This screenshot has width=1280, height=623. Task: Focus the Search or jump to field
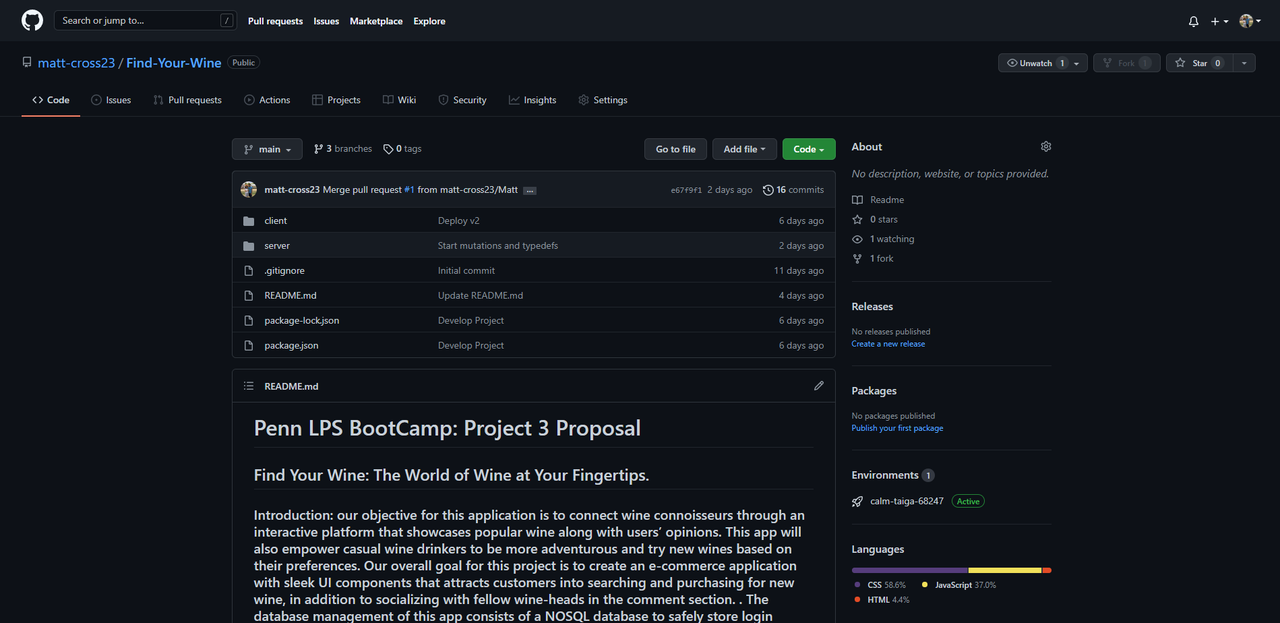pyautogui.click(x=146, y=20)
